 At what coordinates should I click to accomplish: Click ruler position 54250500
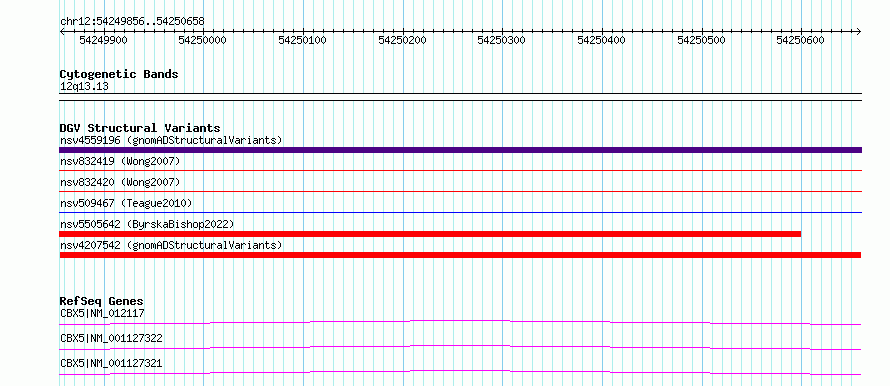coord(702,40)
